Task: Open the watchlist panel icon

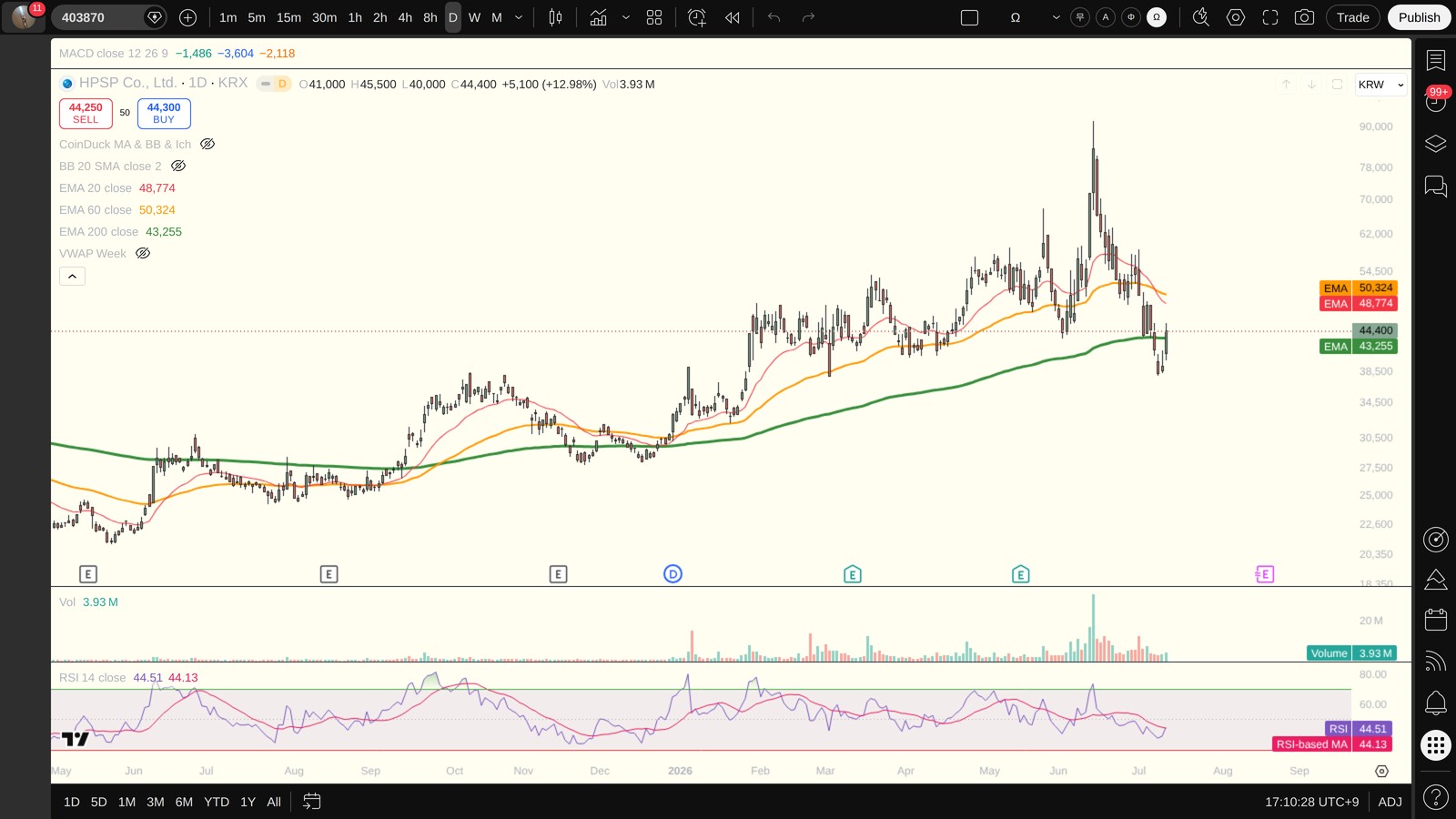Action: 1436,60
